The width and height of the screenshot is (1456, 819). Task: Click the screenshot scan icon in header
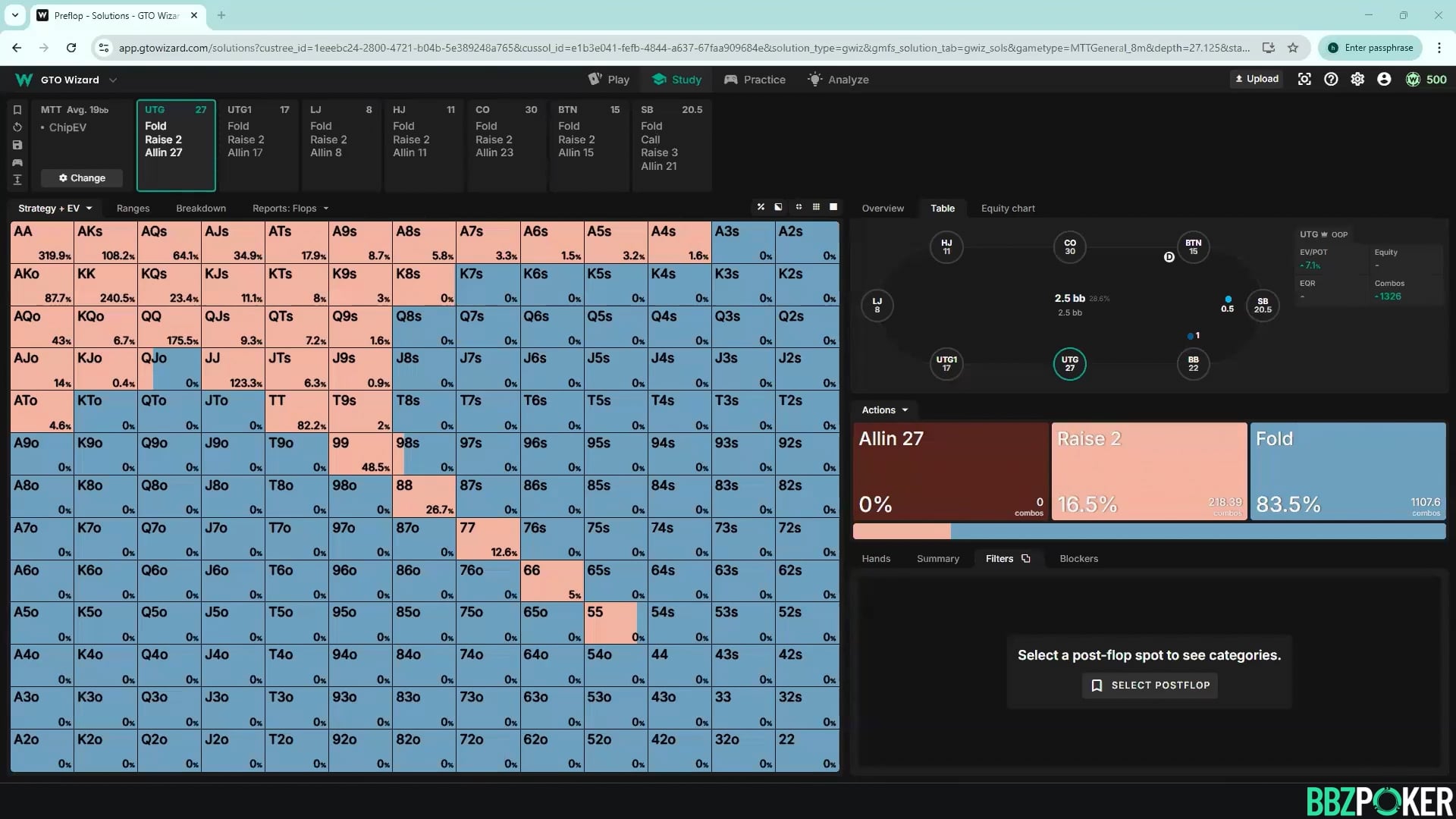coord(1304,79)
